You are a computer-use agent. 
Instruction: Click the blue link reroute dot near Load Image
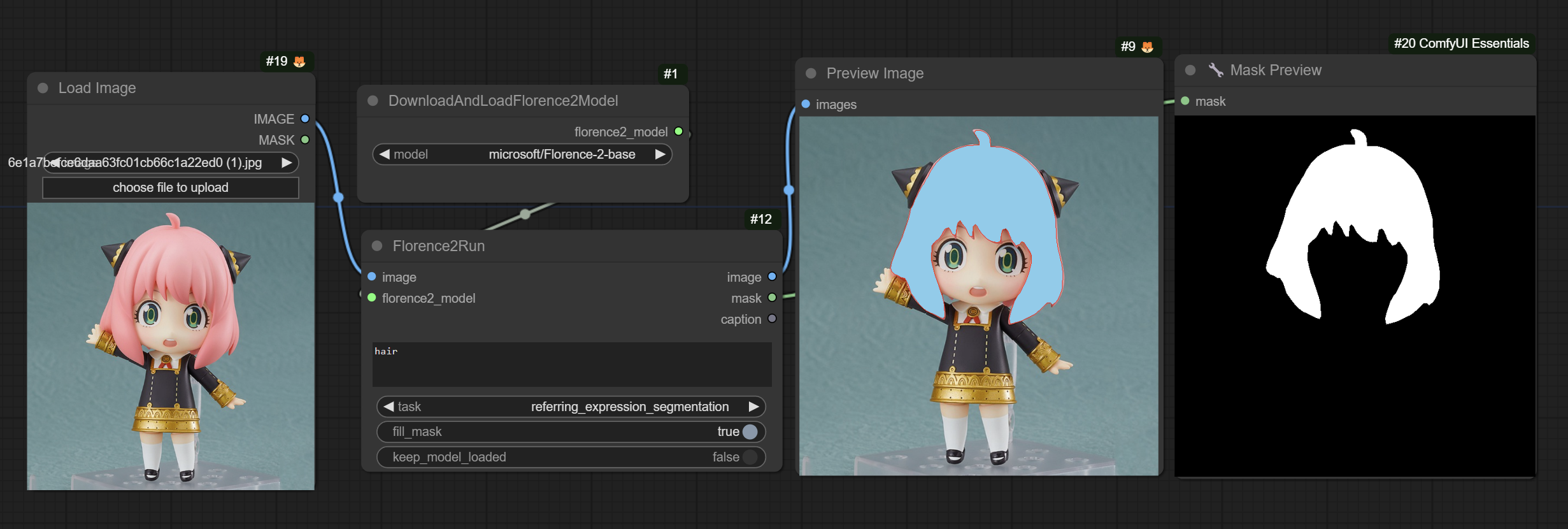click(339, 198)
